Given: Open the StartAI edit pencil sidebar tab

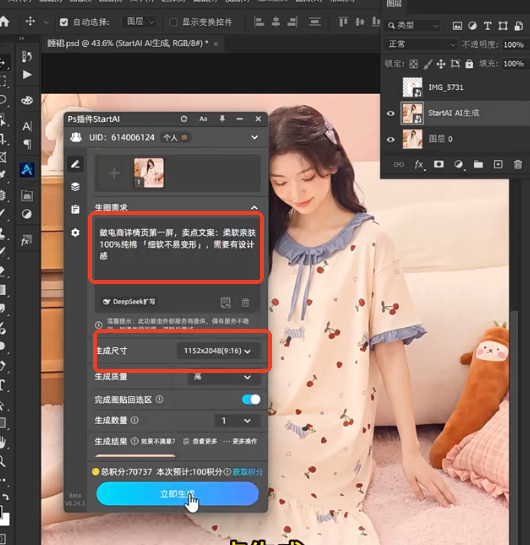Looking at the screenshot, I should (x=75, y=164).
